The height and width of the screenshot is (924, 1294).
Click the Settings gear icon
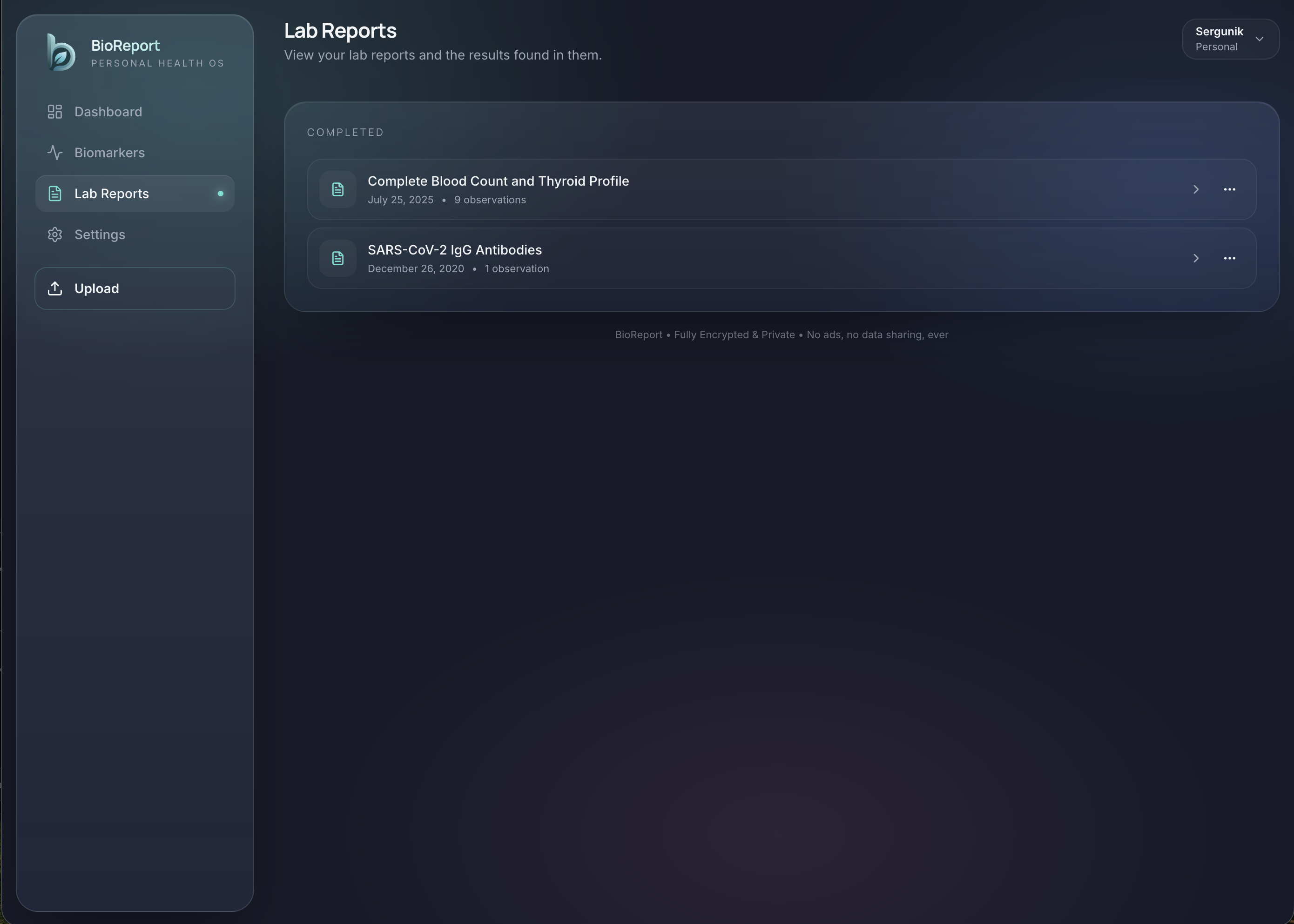(54, 234)
